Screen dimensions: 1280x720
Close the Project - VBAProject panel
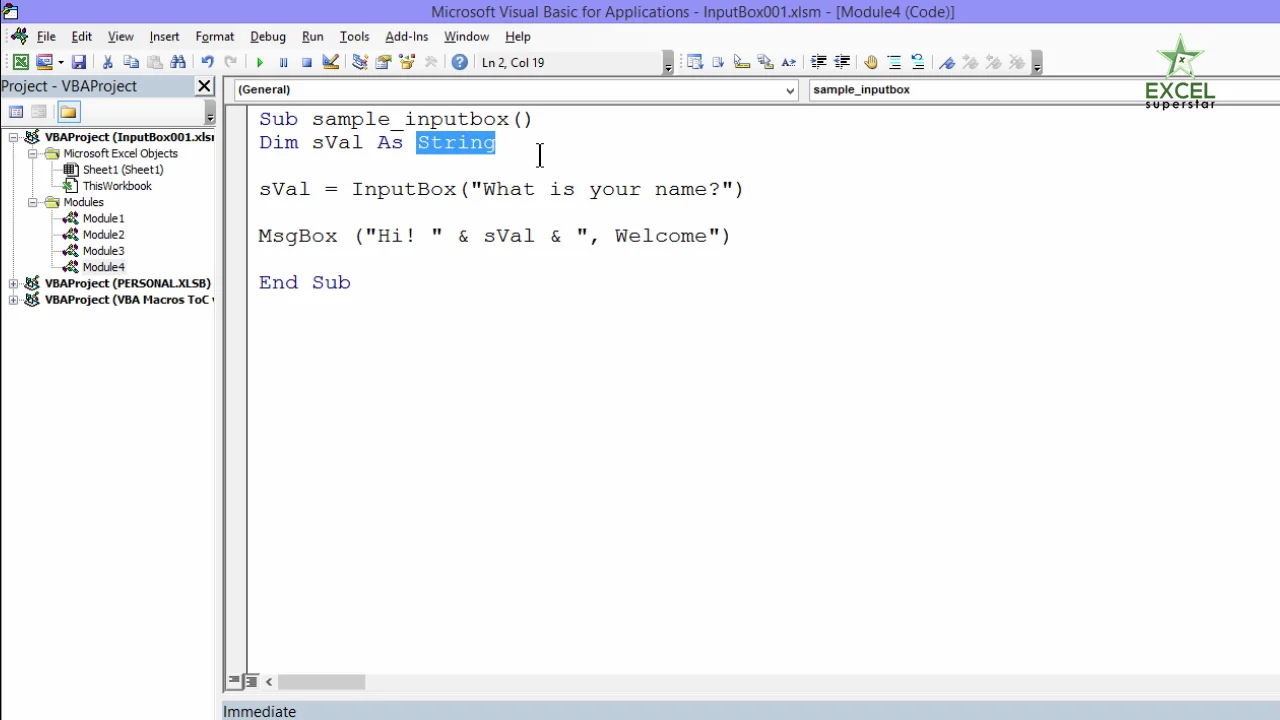pos(204,86)
